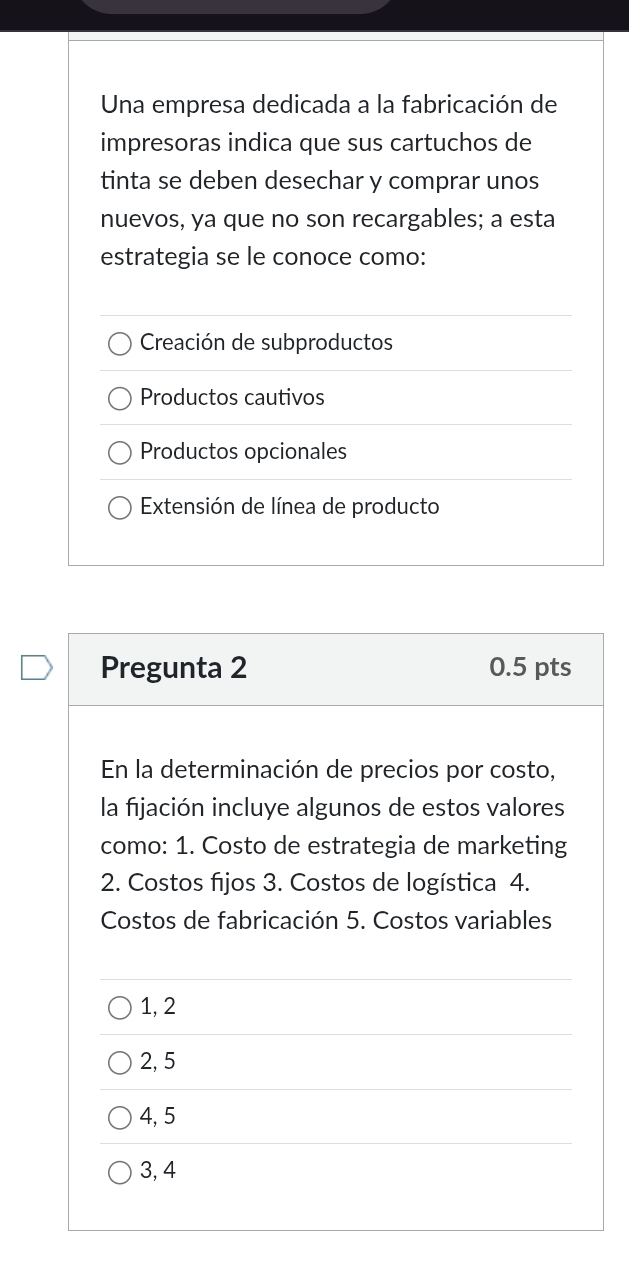Click the '3, 4' answer label text
The height and width of the screenshot is (1286, 629).
(158, 1171)
